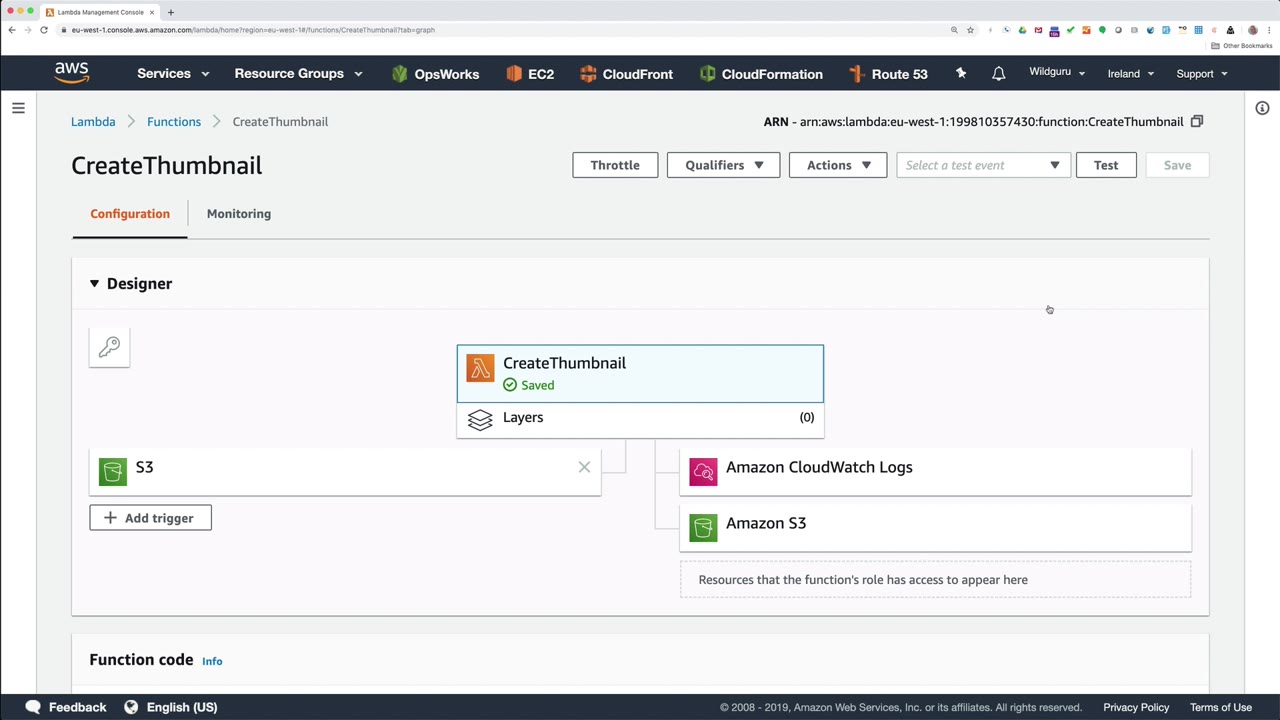This screenshot has height=720, width=1280.
Task: Go back with the browser back arrow
Action: (x=12, y=30)
